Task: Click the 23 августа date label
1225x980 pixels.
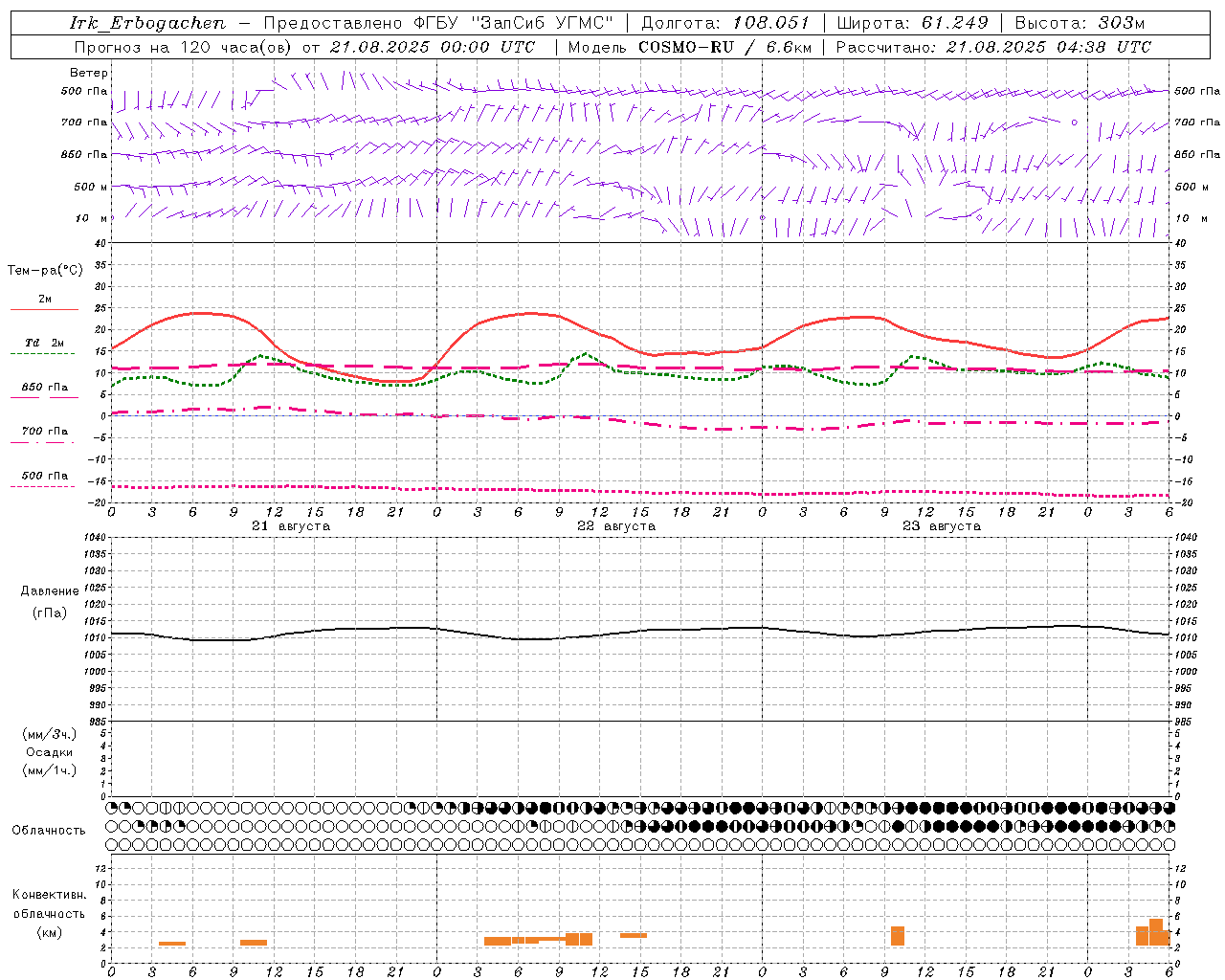Action: 942,526
